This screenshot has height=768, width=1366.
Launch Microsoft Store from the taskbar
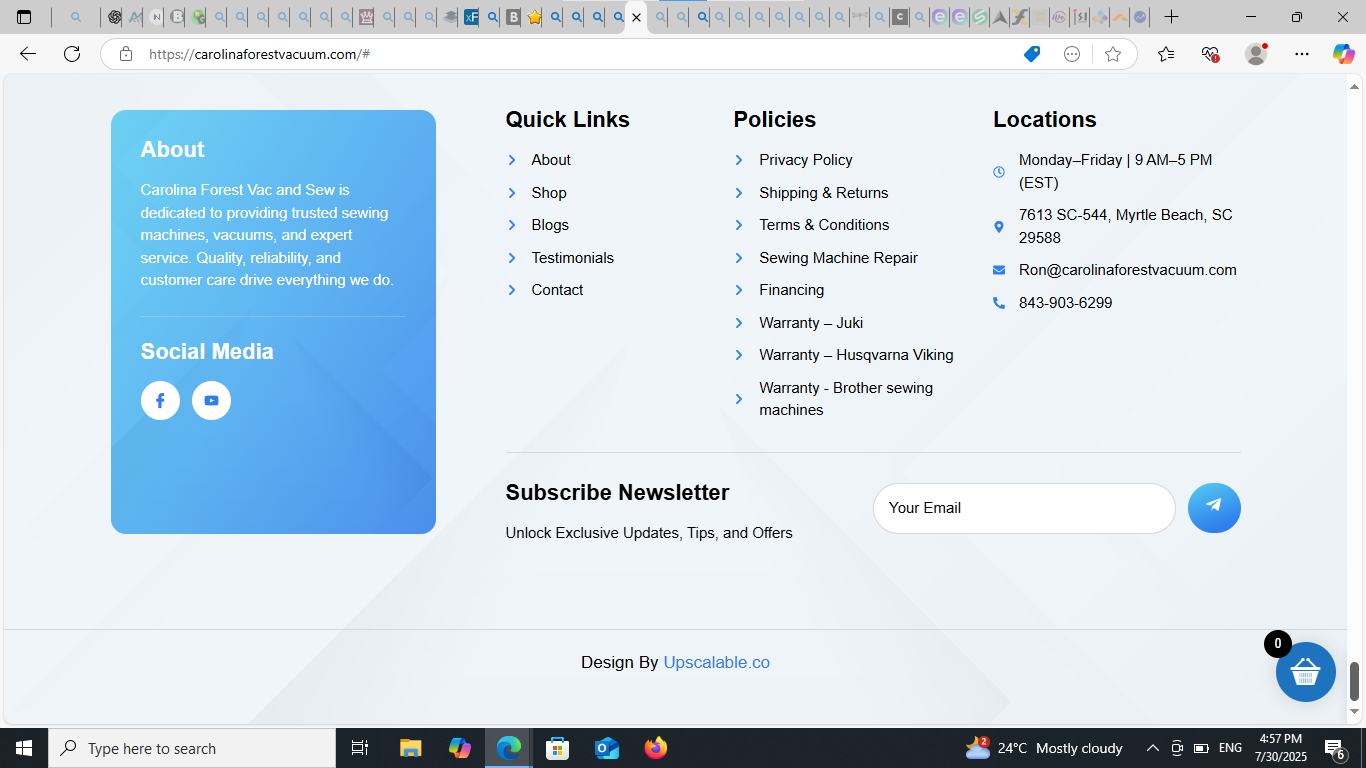click(558, 748)
